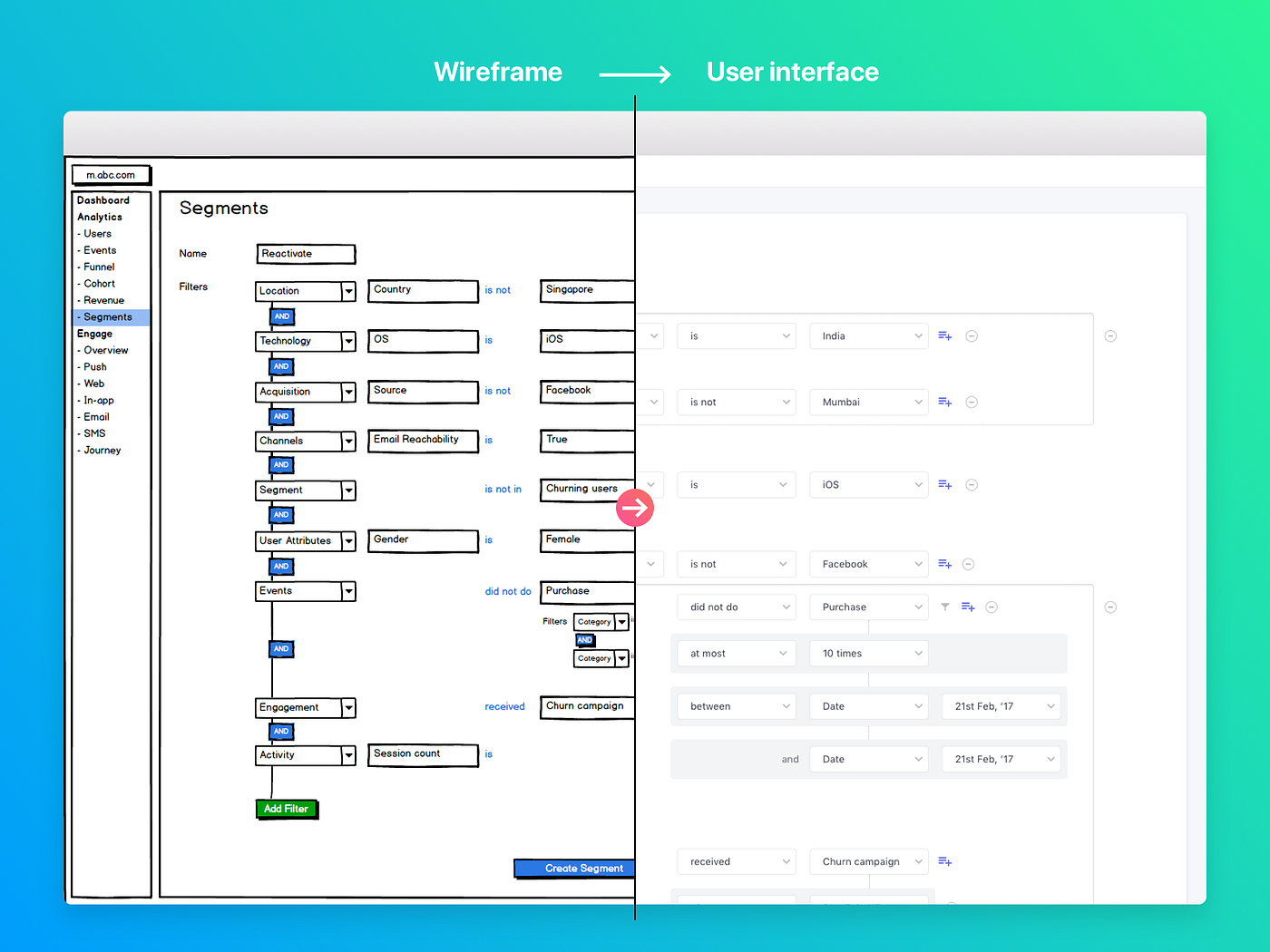Remove the iOS condition using its minus icon
This screenshot has height=952, width=1270.
[972, 484]
